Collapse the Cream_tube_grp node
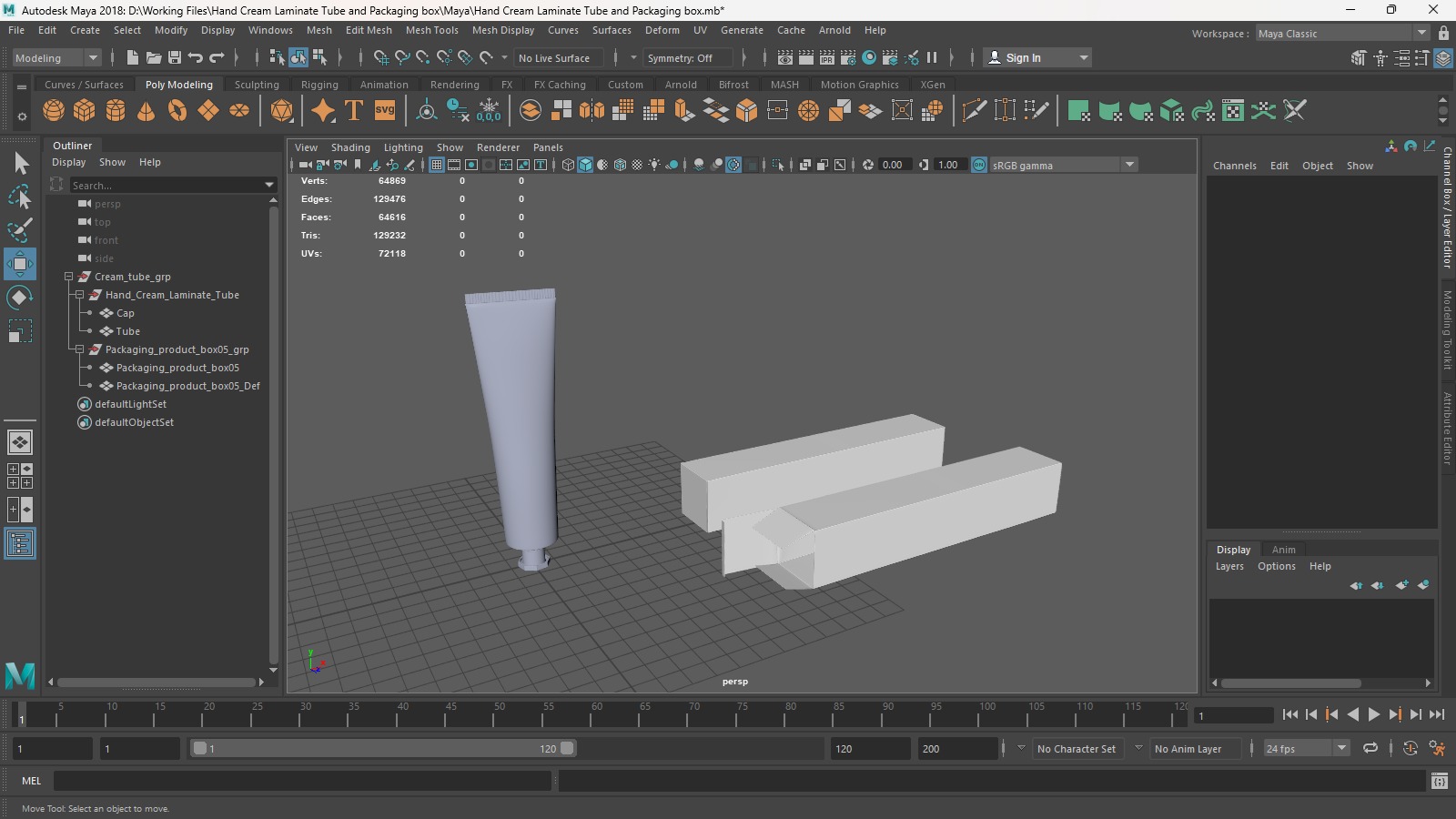The image size is (1456, 819). pyautogui.click(x=68, y=277)
